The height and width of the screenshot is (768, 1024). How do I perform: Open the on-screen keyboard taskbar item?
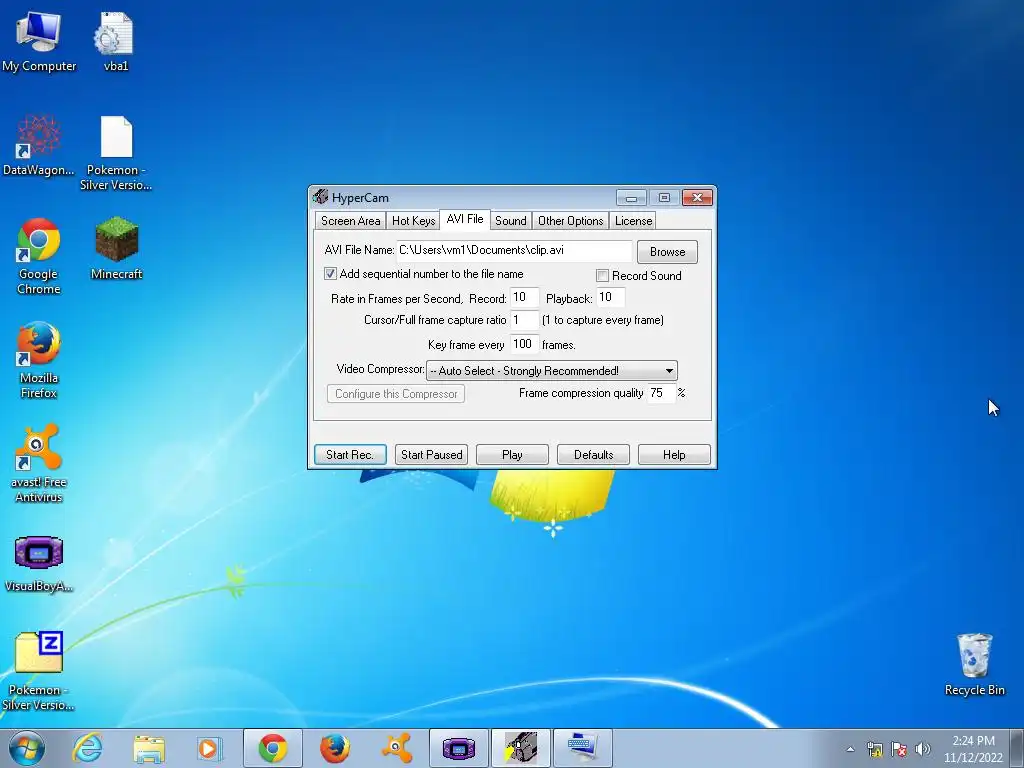(x=583, y=748)
